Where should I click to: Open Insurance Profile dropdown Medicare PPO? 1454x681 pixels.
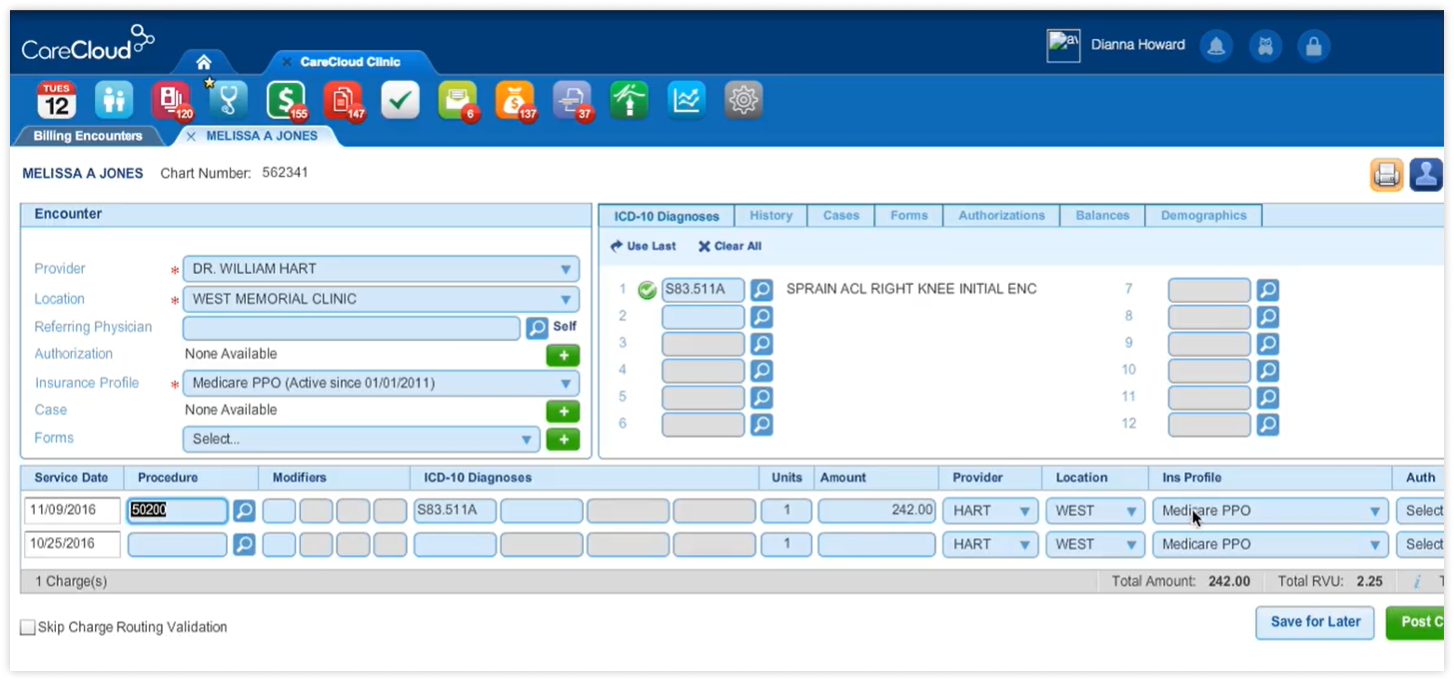click(381, 383)
